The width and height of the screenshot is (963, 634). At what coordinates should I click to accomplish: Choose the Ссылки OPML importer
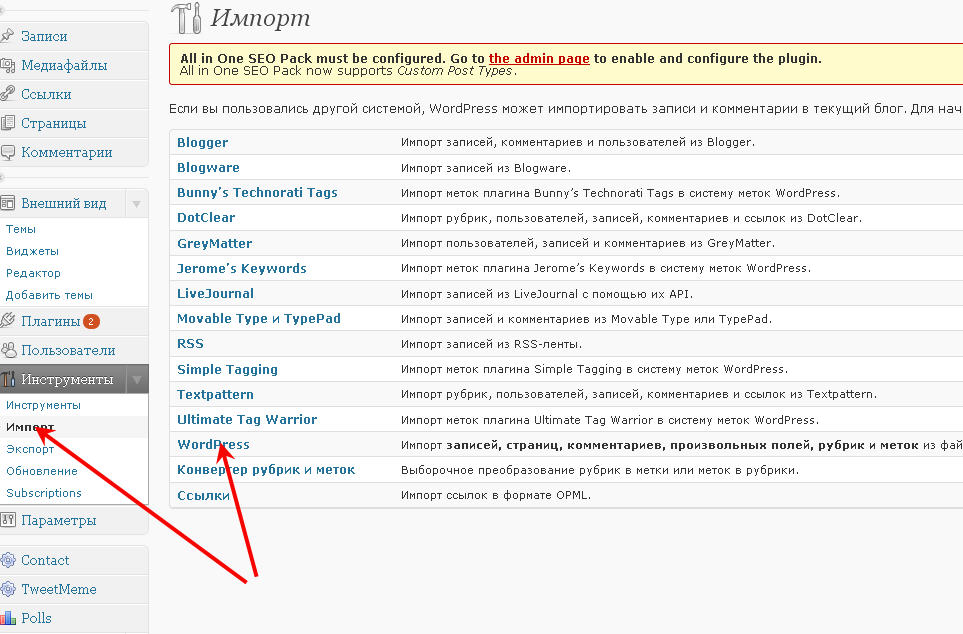(203, 496)
